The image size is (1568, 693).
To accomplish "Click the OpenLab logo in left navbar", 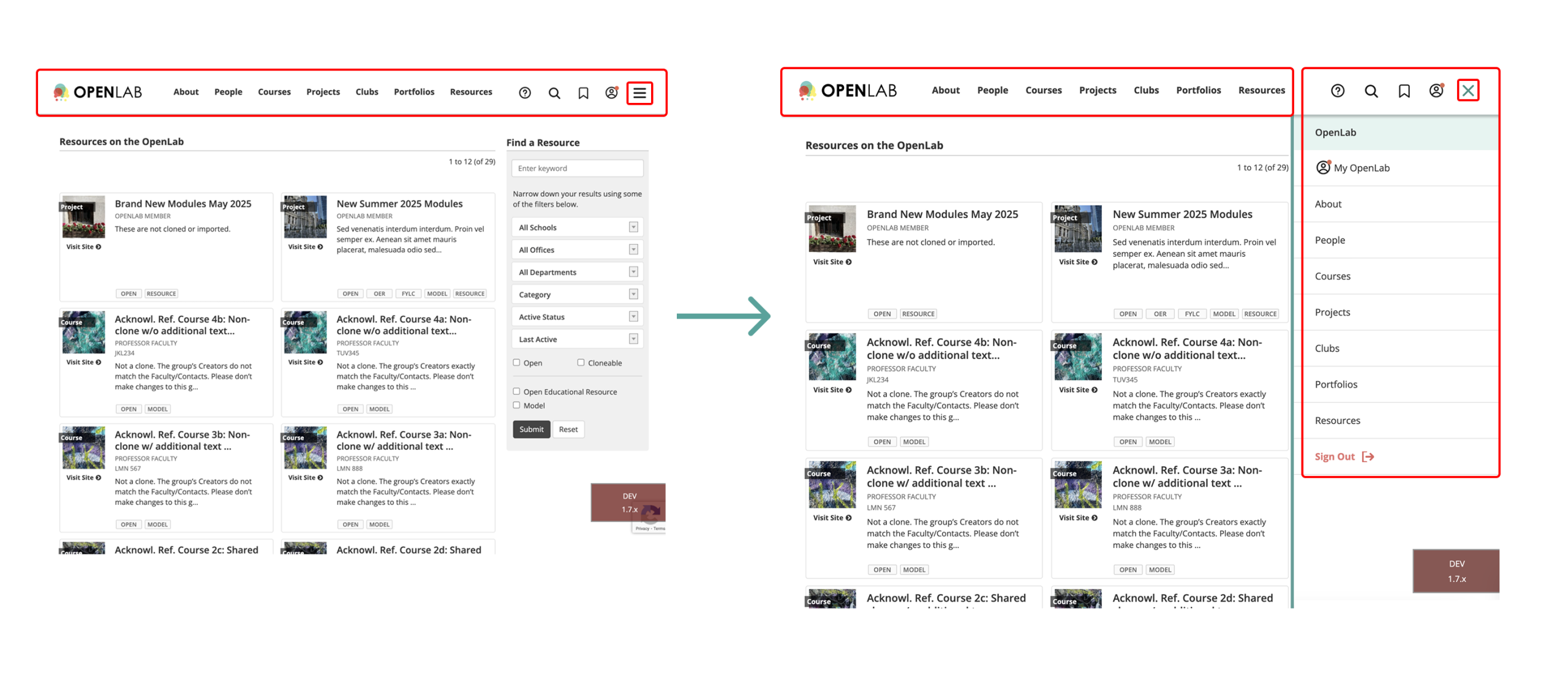I will pos(98,92).
